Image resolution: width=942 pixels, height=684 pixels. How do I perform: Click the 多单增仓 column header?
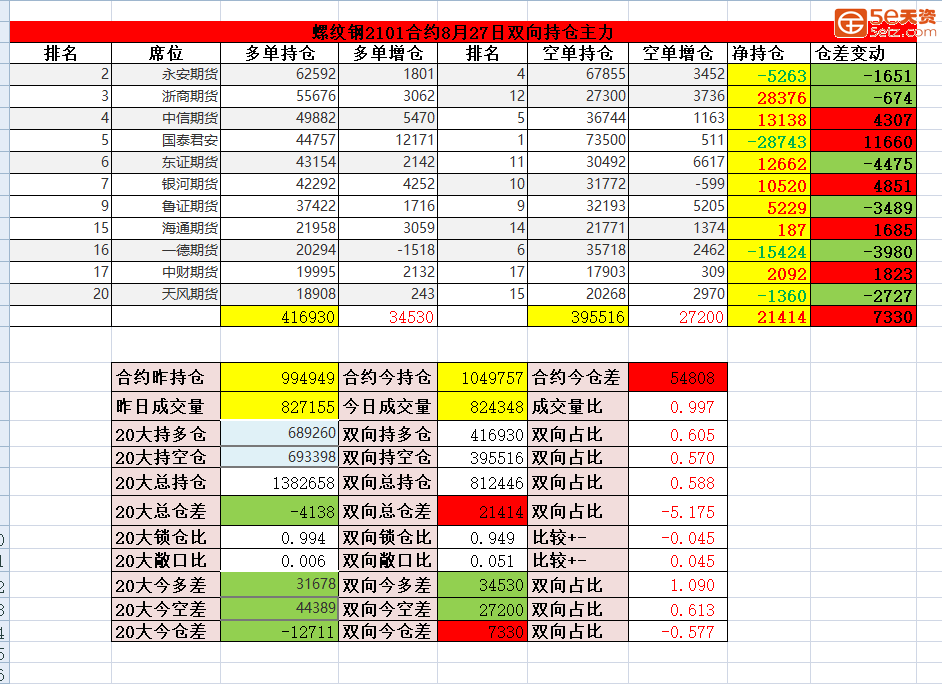pos(388,53)
